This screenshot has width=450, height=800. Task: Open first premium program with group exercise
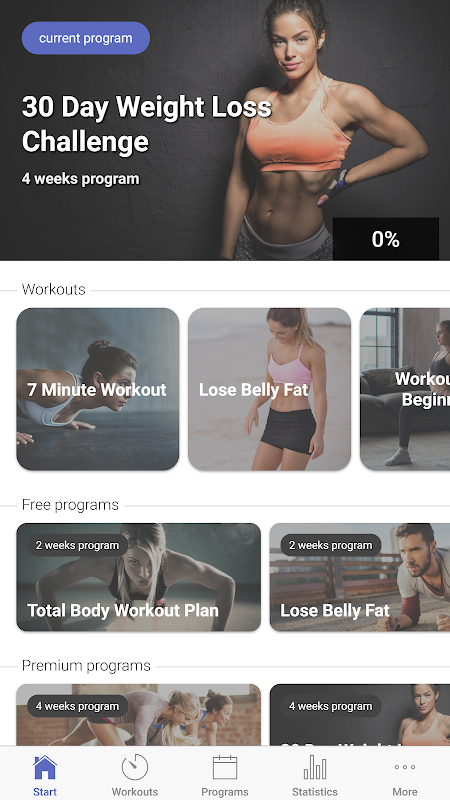click(138, 715)
